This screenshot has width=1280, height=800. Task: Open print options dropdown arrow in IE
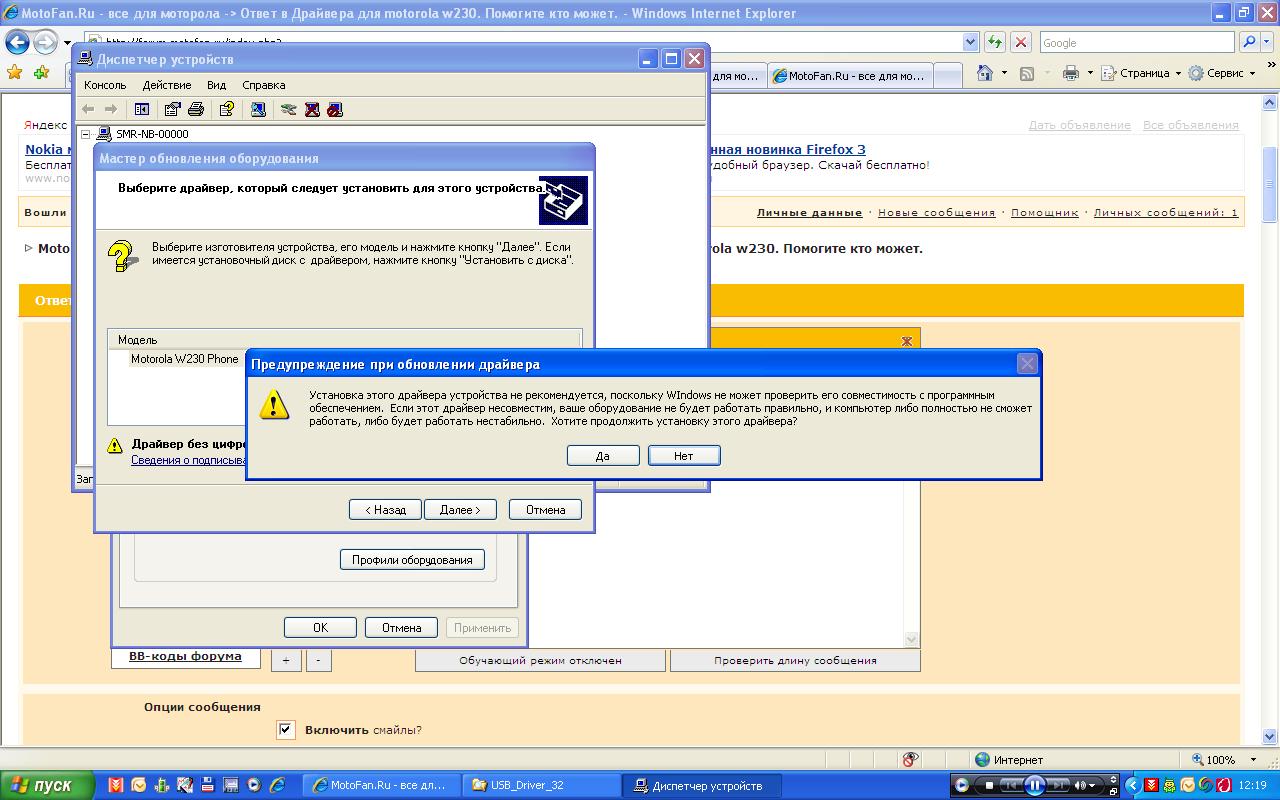point(1088,73)
